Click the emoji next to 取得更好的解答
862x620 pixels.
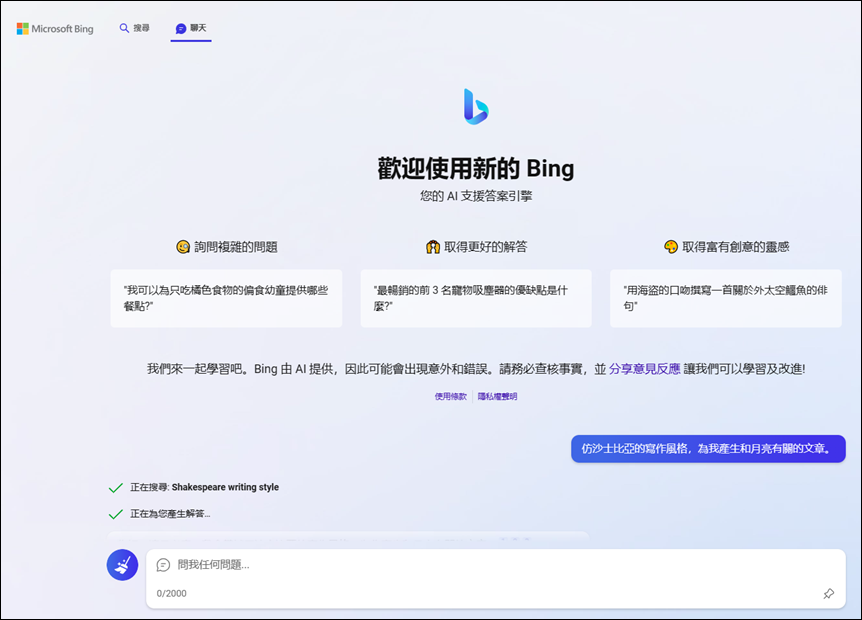click(433, 247)
